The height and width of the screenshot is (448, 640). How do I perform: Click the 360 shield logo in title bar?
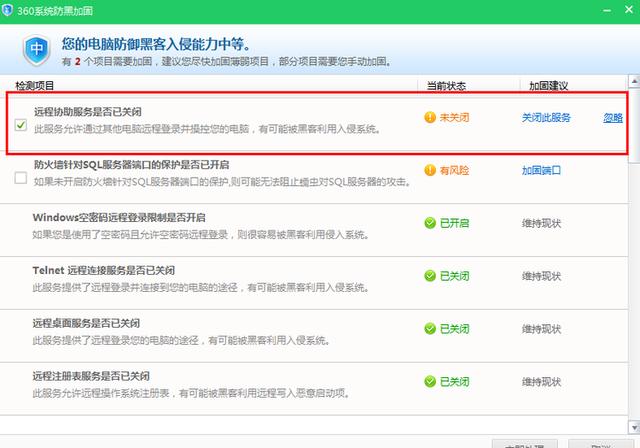pos(7,10)
